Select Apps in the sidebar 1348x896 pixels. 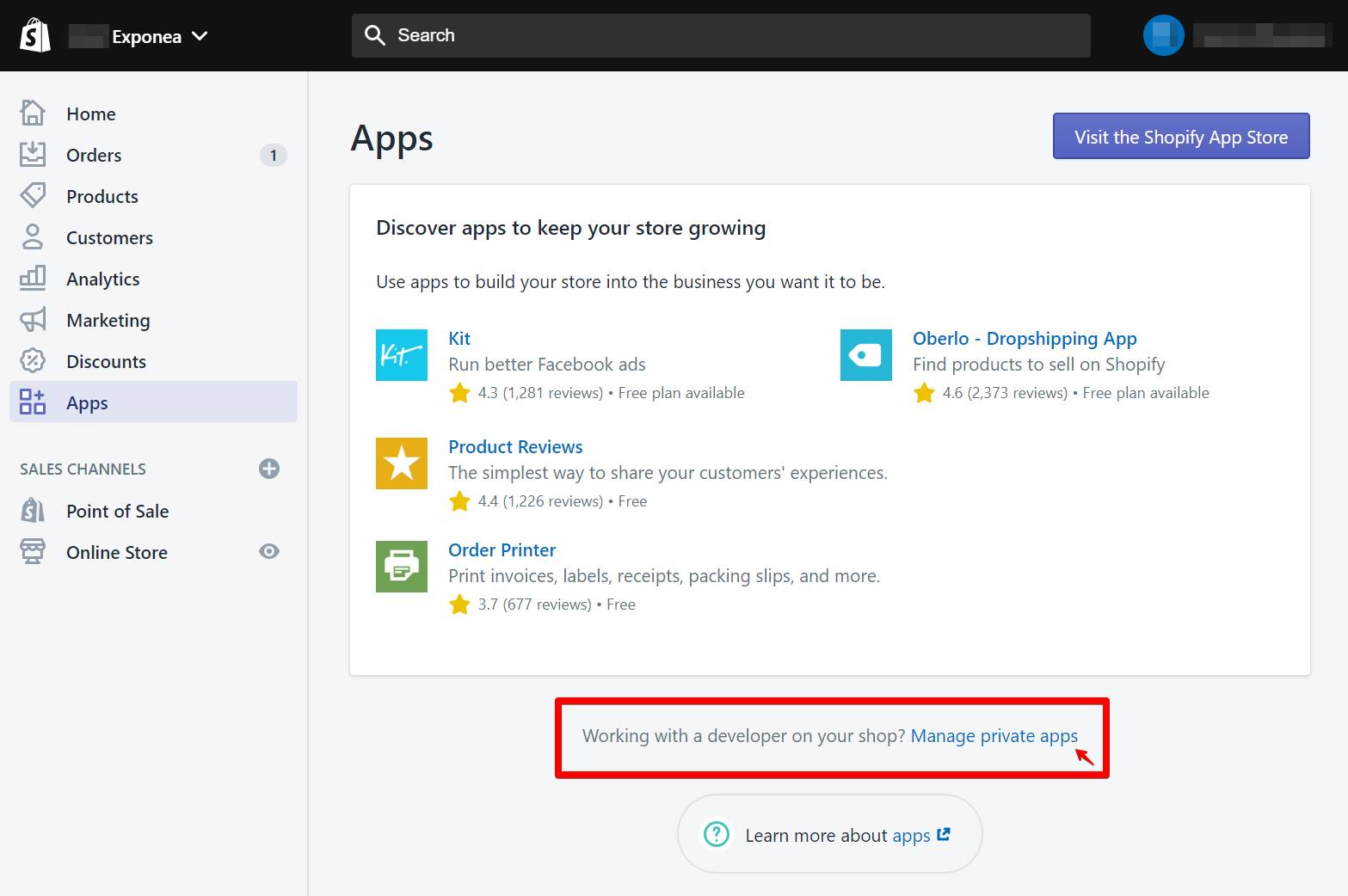pos(153,402)
